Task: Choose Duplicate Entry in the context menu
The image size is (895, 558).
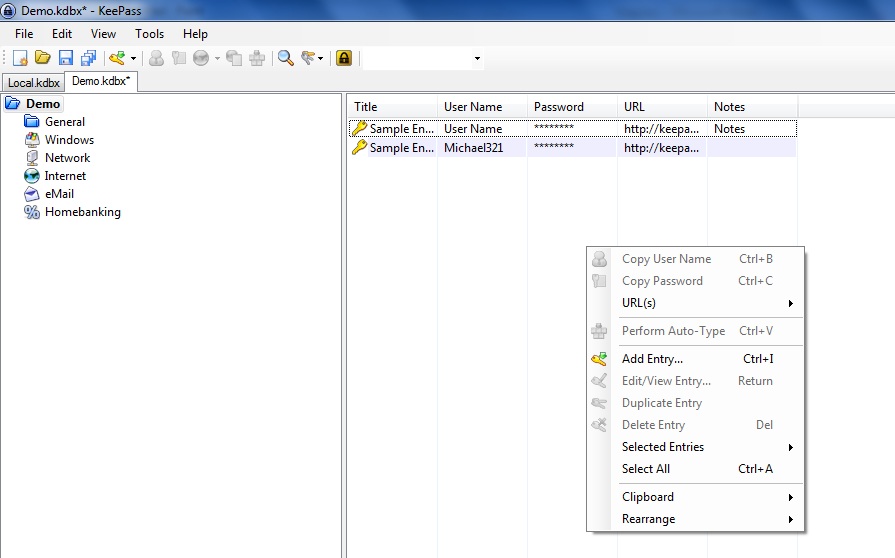Action: [696, 403]
